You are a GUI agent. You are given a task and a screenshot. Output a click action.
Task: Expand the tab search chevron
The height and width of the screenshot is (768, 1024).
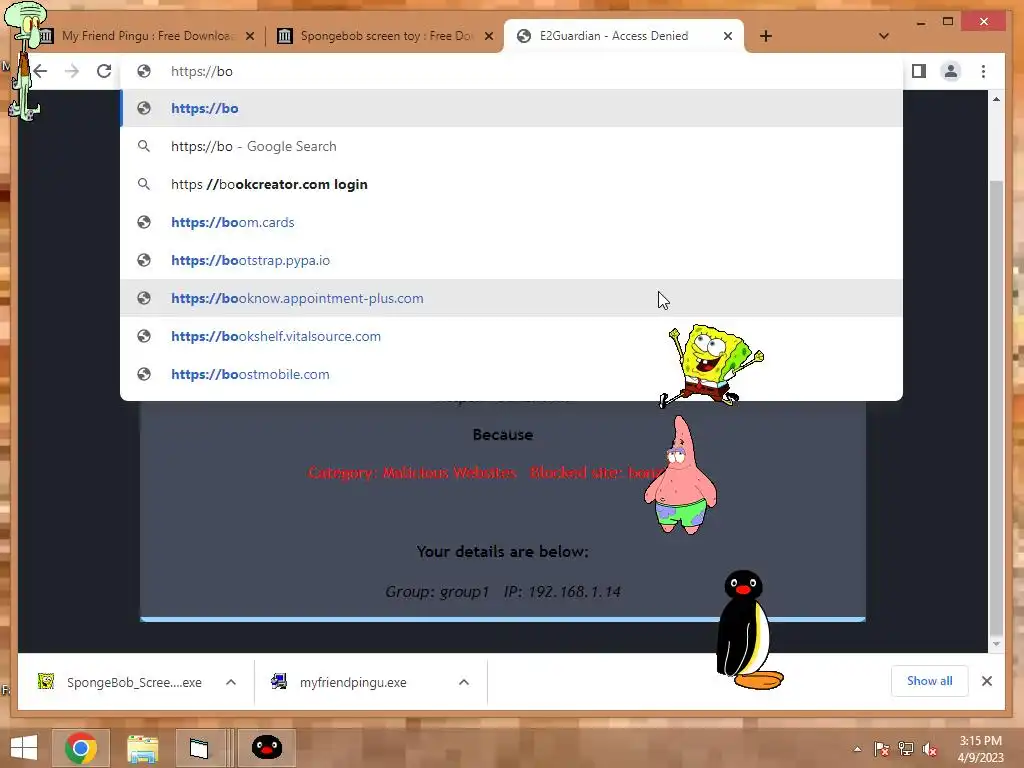point(884,36)
